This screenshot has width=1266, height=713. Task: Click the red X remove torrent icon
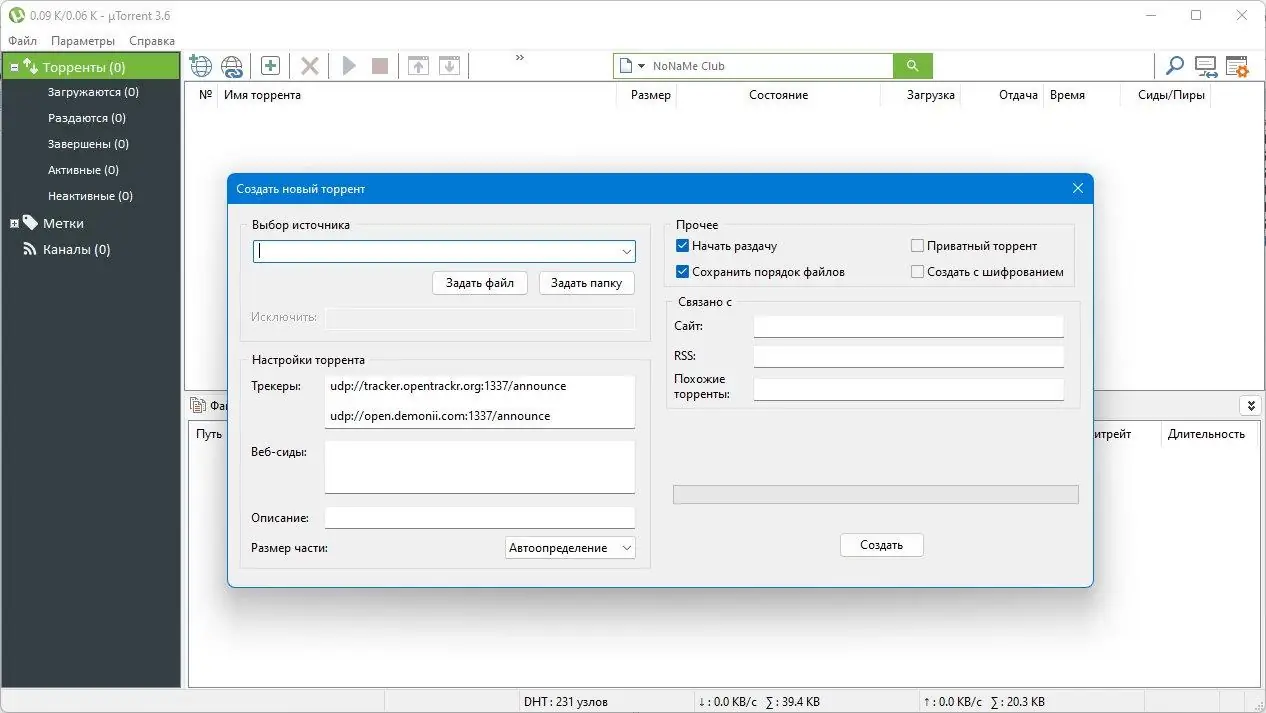click(309, 65)
